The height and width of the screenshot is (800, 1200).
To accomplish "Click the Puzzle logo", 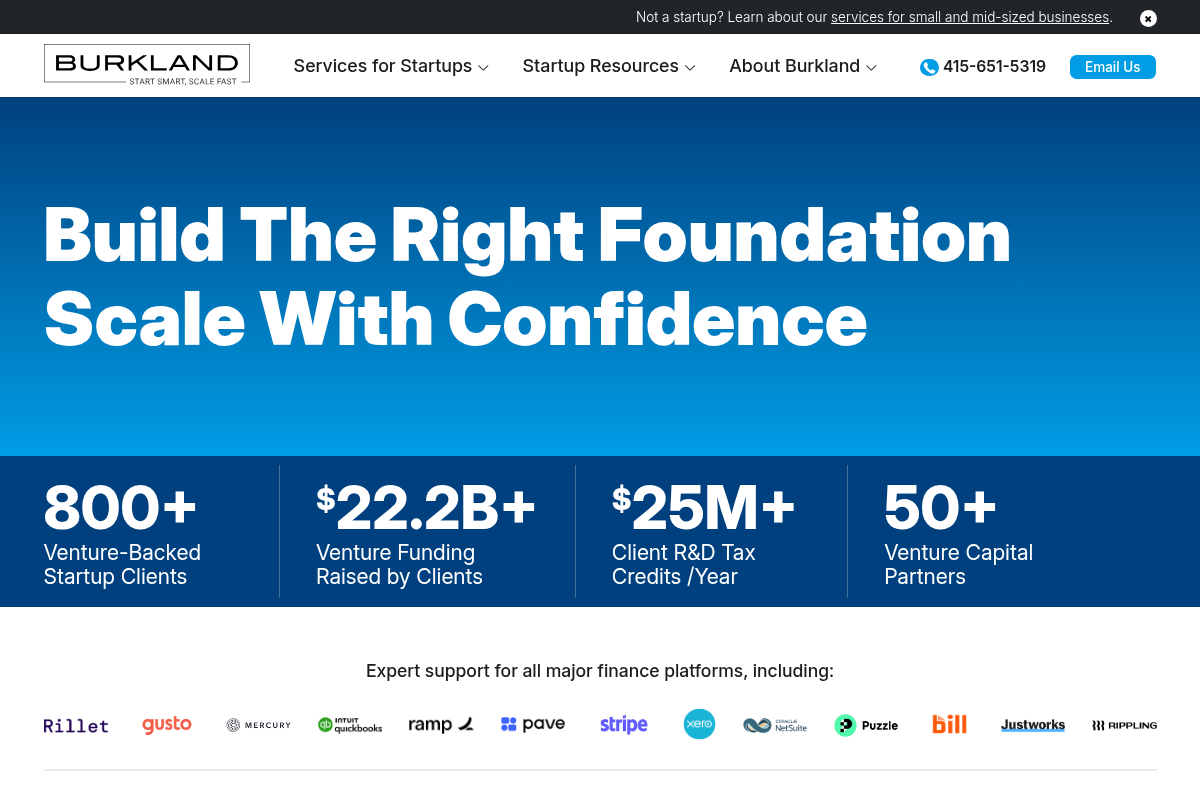I will coord(866,725).
